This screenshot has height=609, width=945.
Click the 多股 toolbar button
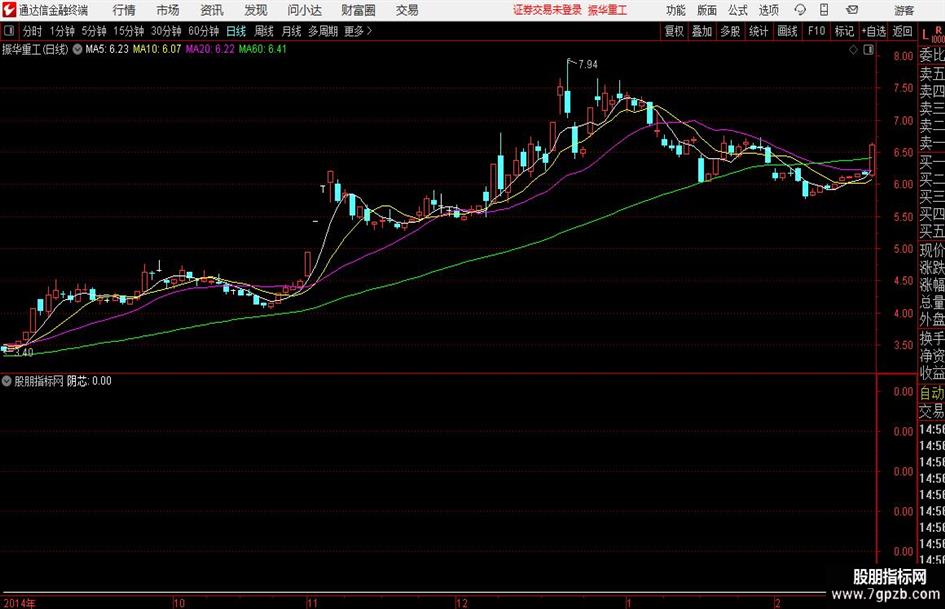point(730,31)
